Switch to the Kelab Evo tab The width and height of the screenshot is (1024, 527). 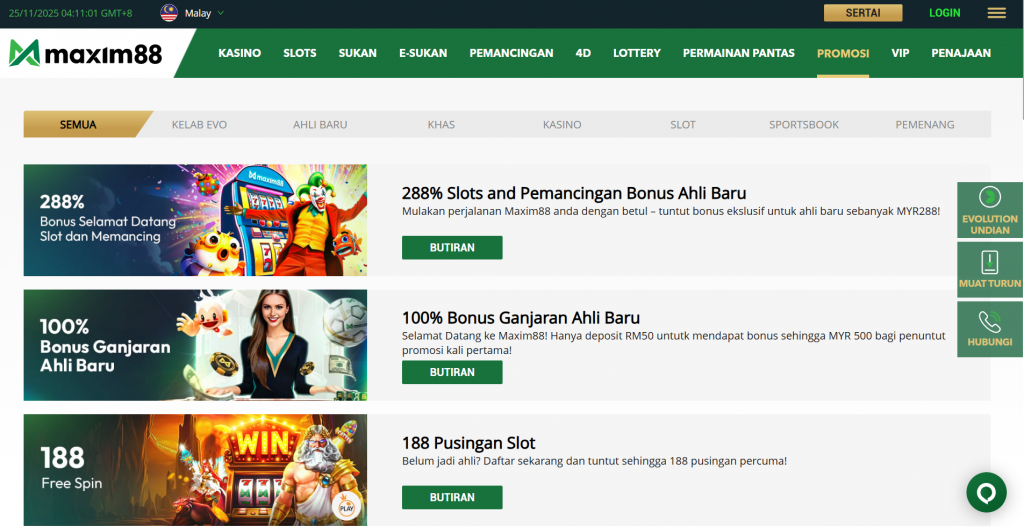coord(199,125)
